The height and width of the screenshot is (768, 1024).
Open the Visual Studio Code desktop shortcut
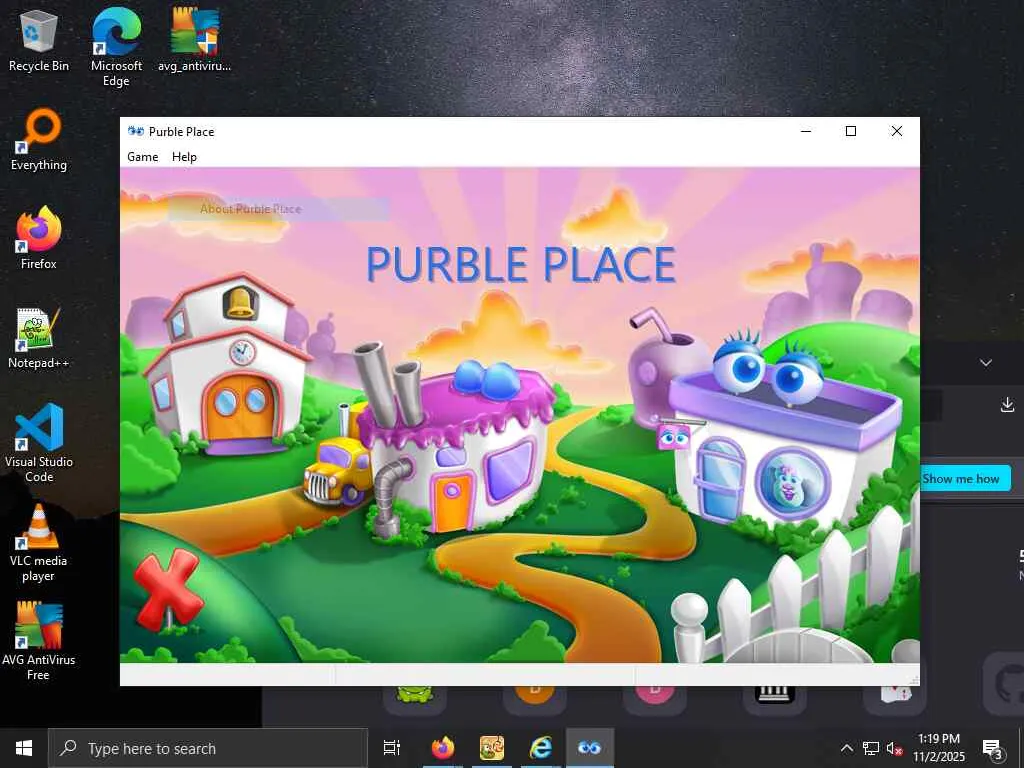tap(39, 443)
